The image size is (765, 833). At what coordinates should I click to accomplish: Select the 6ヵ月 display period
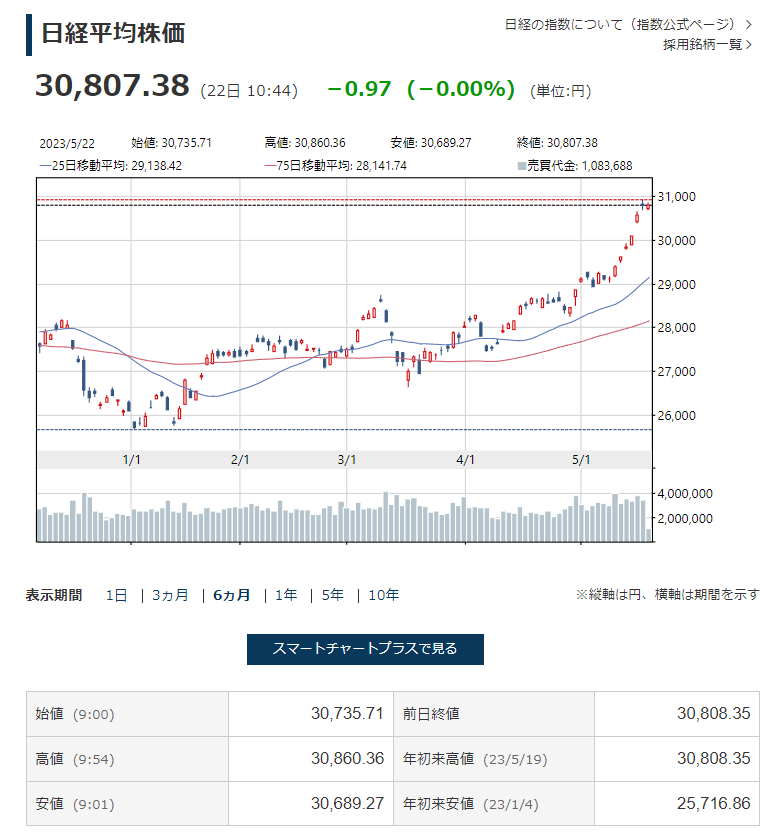(x=232, y=595)
